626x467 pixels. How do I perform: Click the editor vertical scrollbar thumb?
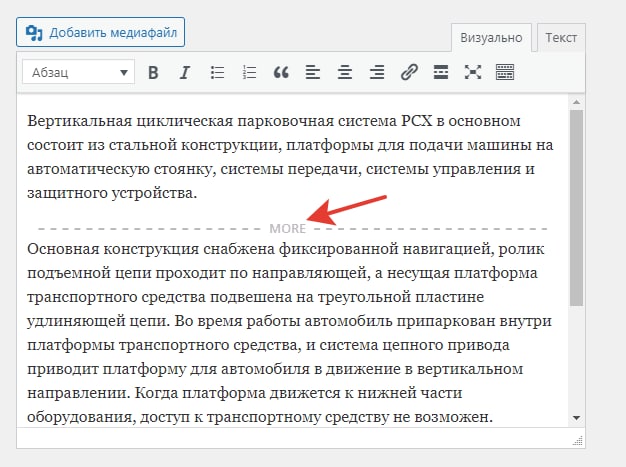tap(576, 208)
